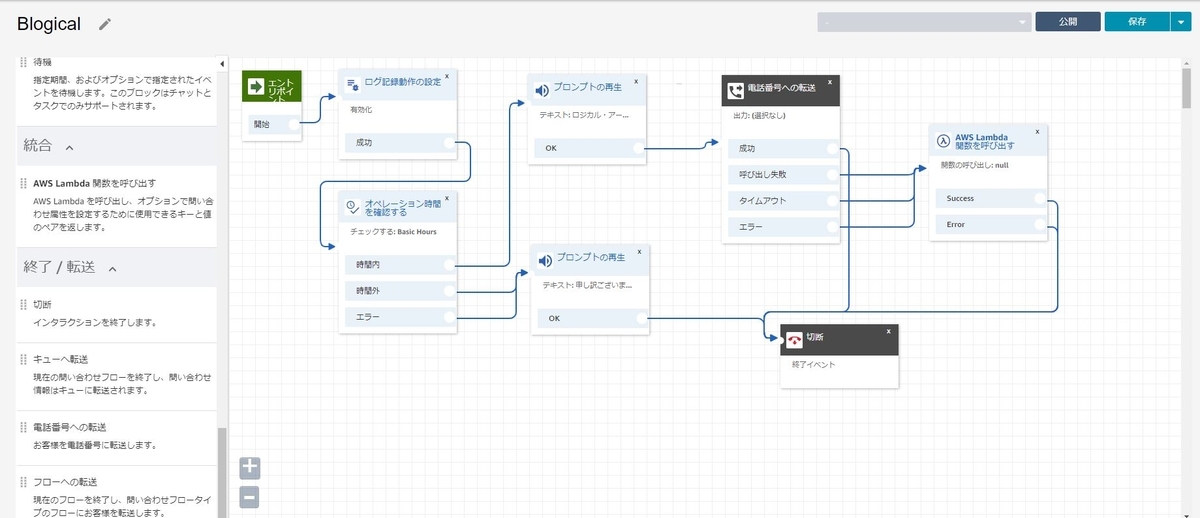Click エラー connector on the 電話番号への転送 block
The image size is (1200, 518).
[831, 227]
